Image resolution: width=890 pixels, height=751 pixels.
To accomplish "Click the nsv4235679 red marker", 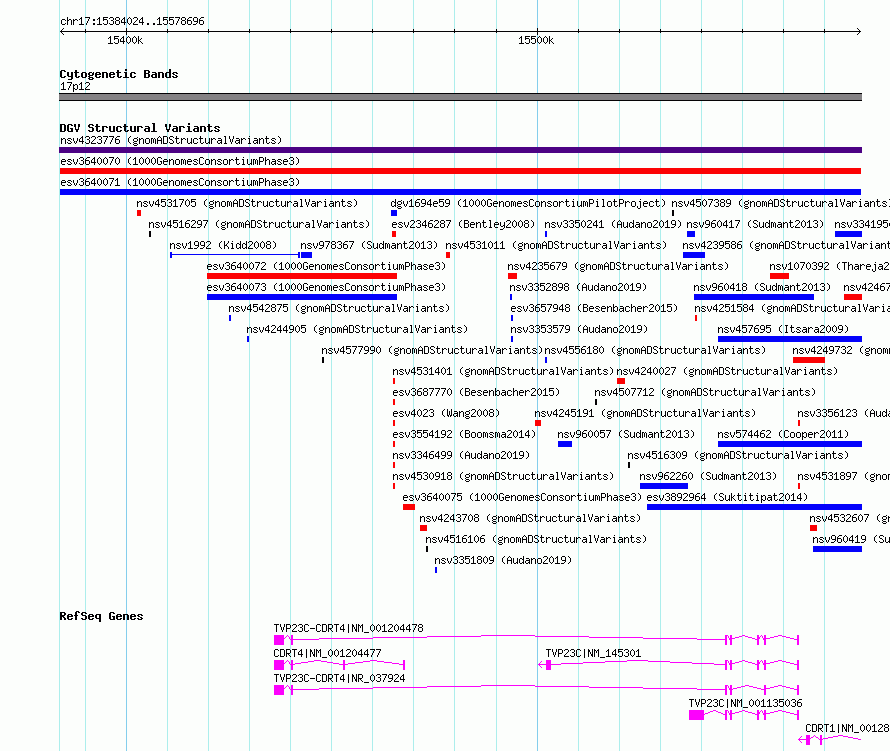I will pyautogui.click(x=513, y=276).
